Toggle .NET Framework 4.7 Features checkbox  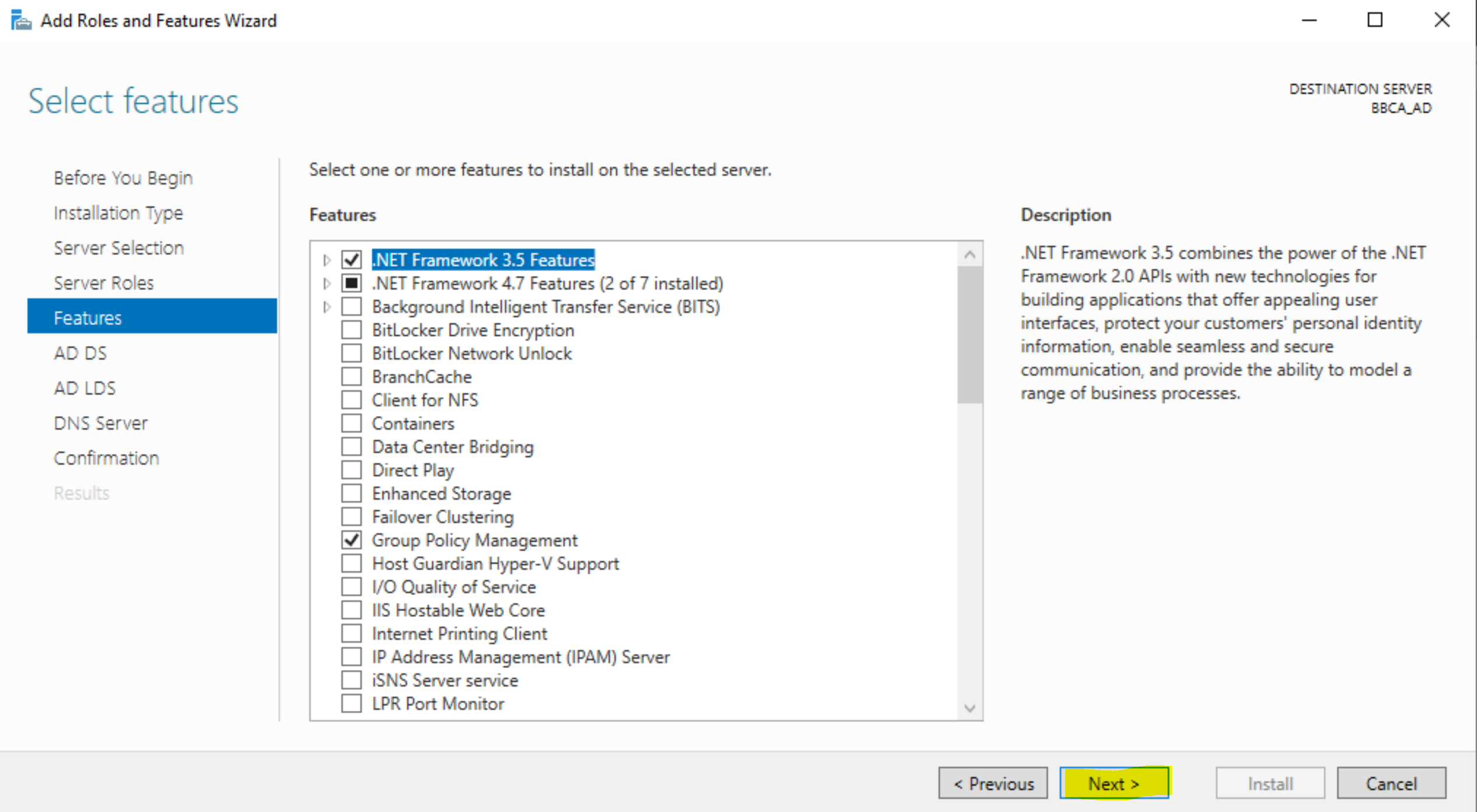352,283
